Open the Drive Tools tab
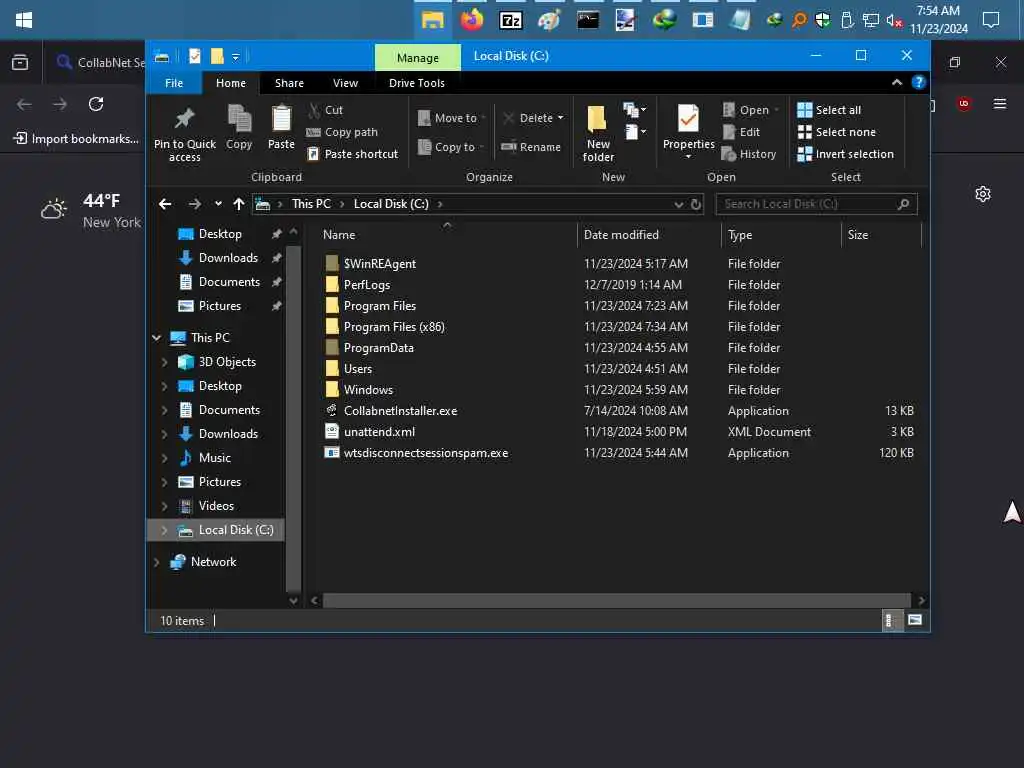1024x768 pixels. [417, 83]
